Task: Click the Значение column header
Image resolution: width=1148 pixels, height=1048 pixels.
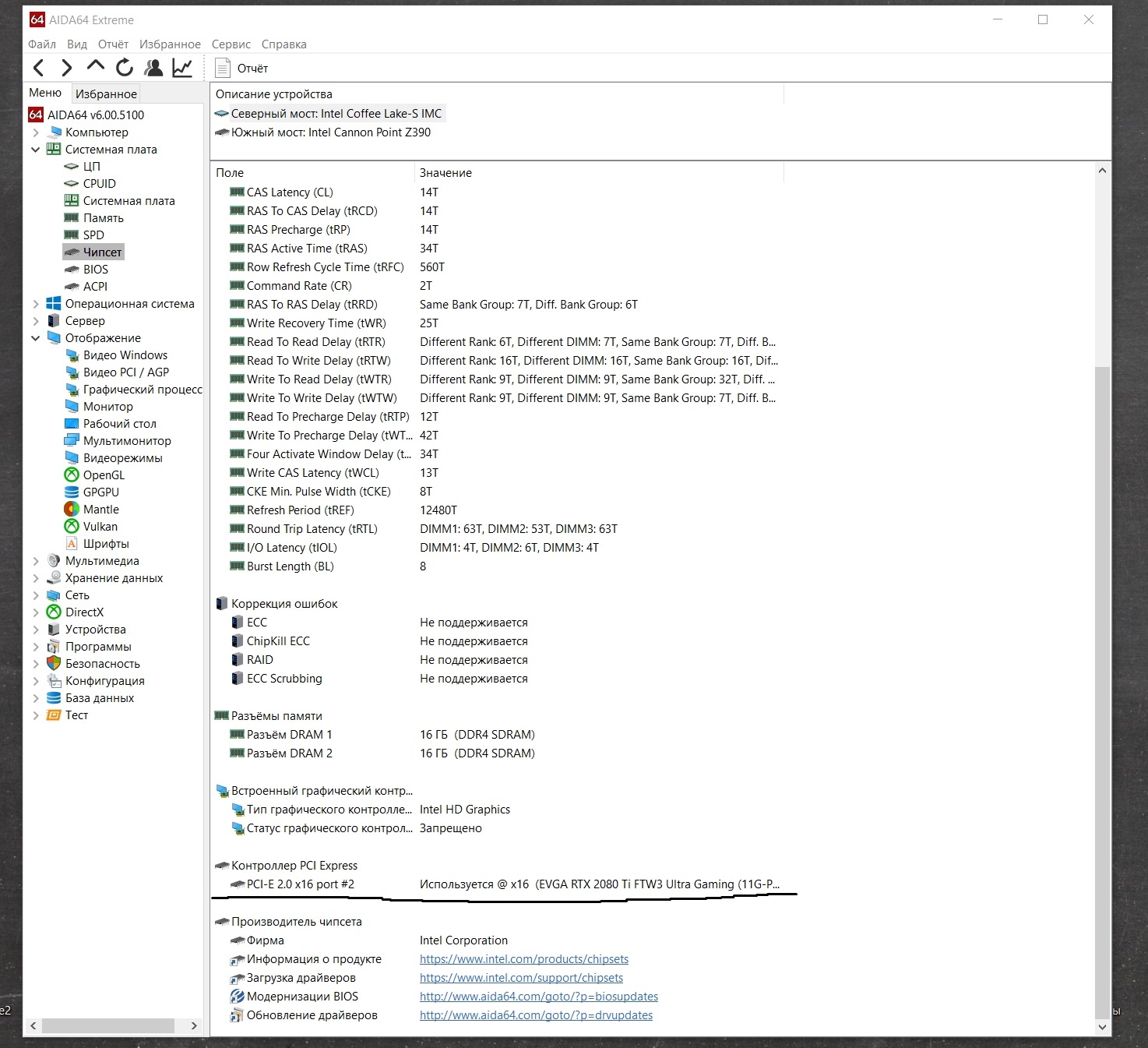Action: 599,173
